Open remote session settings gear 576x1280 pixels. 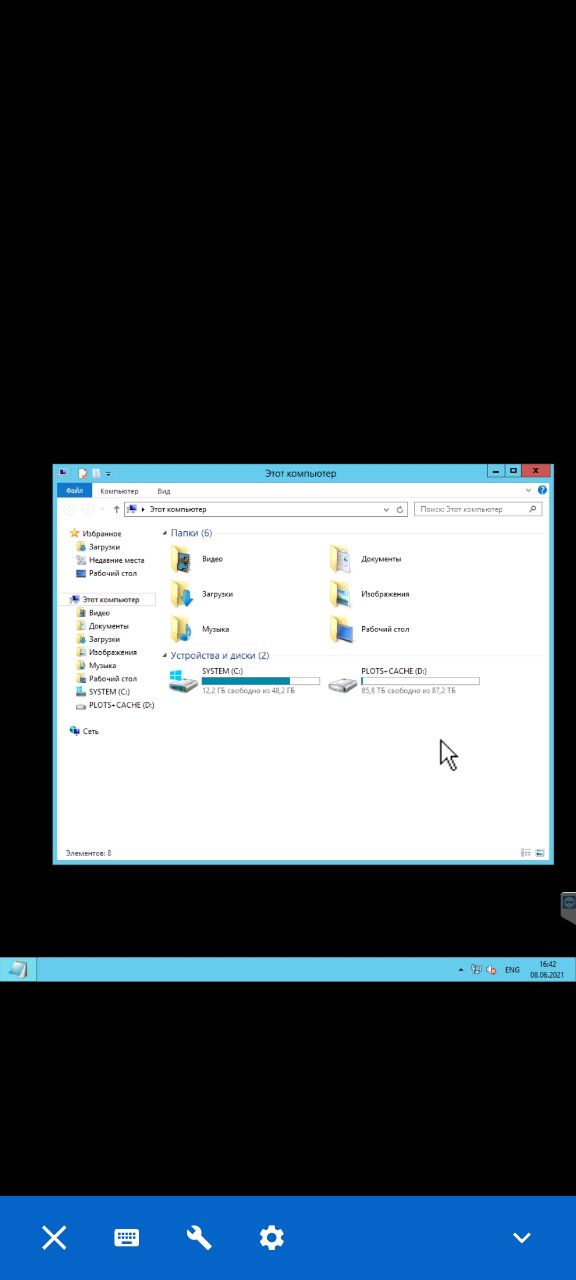(271, 1238)
